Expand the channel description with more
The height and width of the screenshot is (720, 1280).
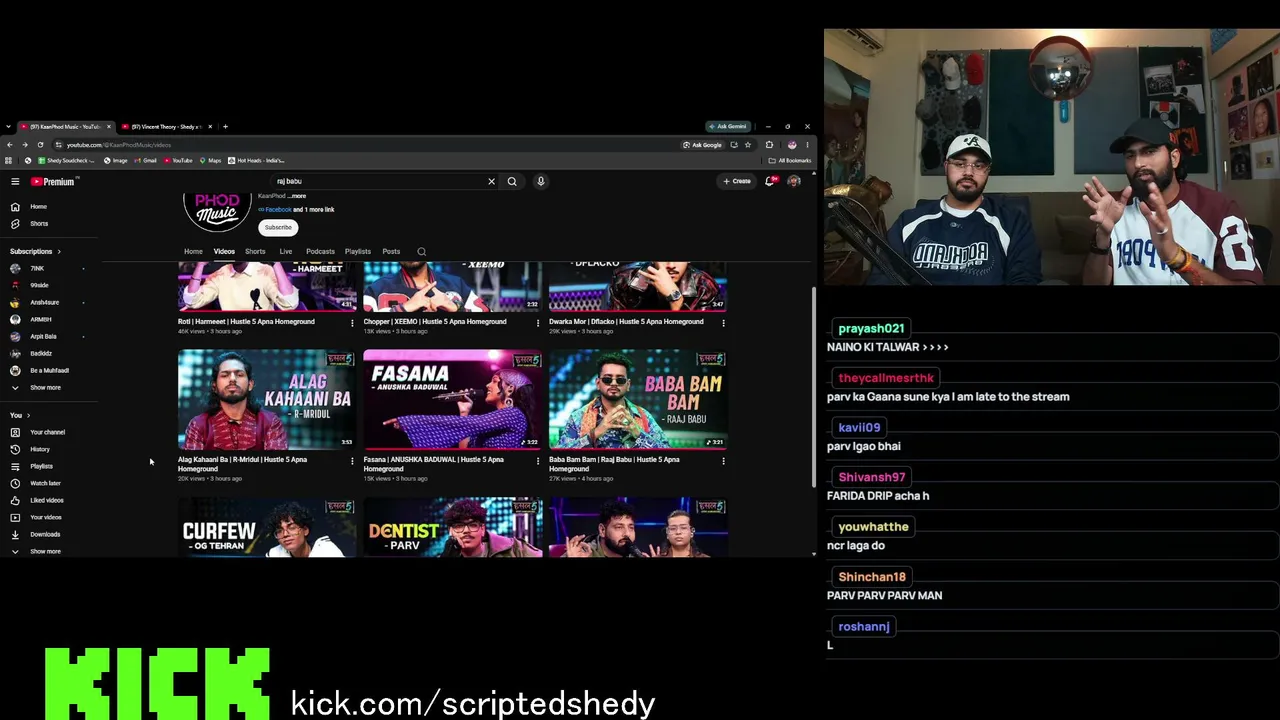tap(297, 196)
